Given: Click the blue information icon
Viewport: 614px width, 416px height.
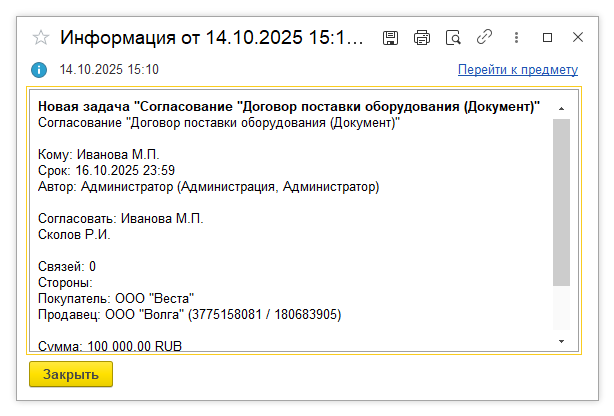Looking at the screenshot, I should pyautogui.click(x=39, y=70).
